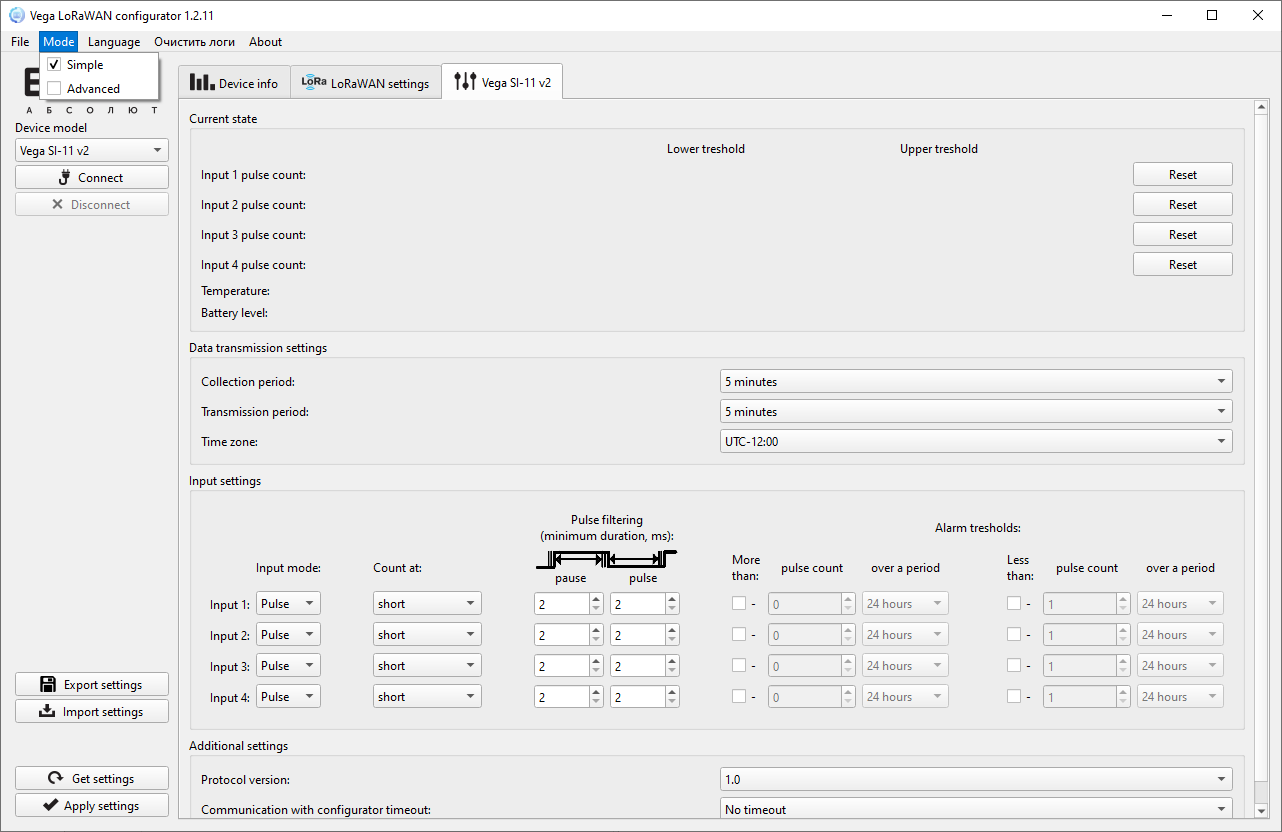Viewport: 1282px width, 832px height.
Task: Click the Disconnect button
Action: 92,205
